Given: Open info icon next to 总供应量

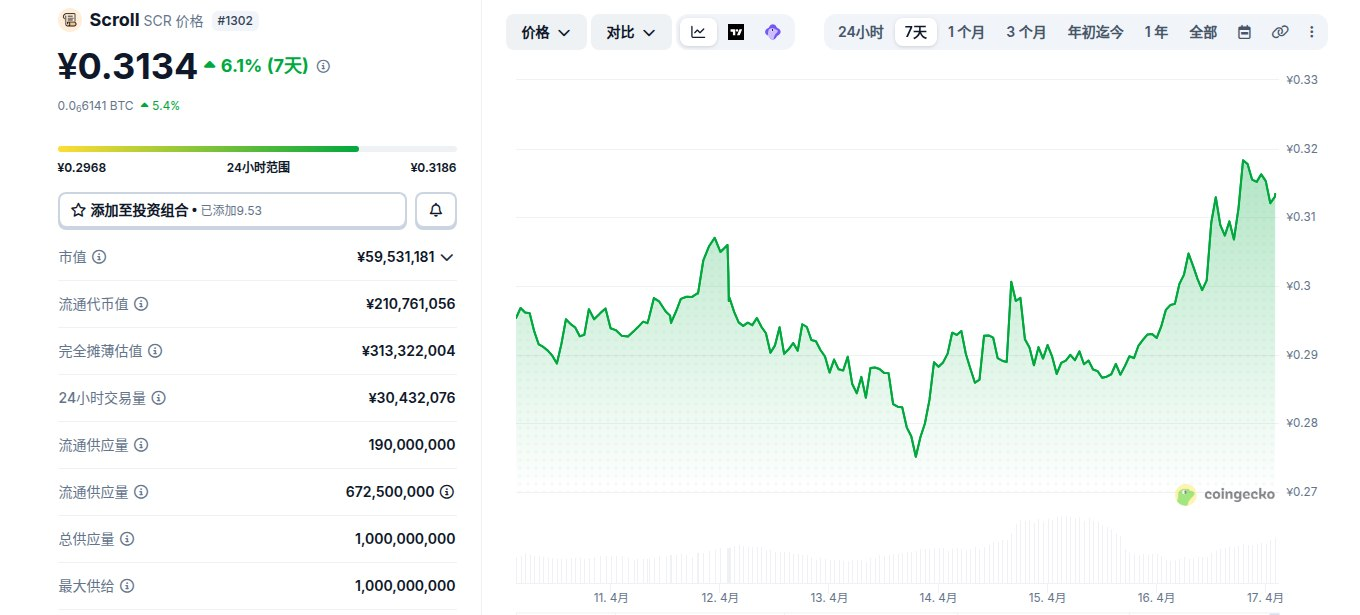Looking at the screenshot, I should [127, 539].
